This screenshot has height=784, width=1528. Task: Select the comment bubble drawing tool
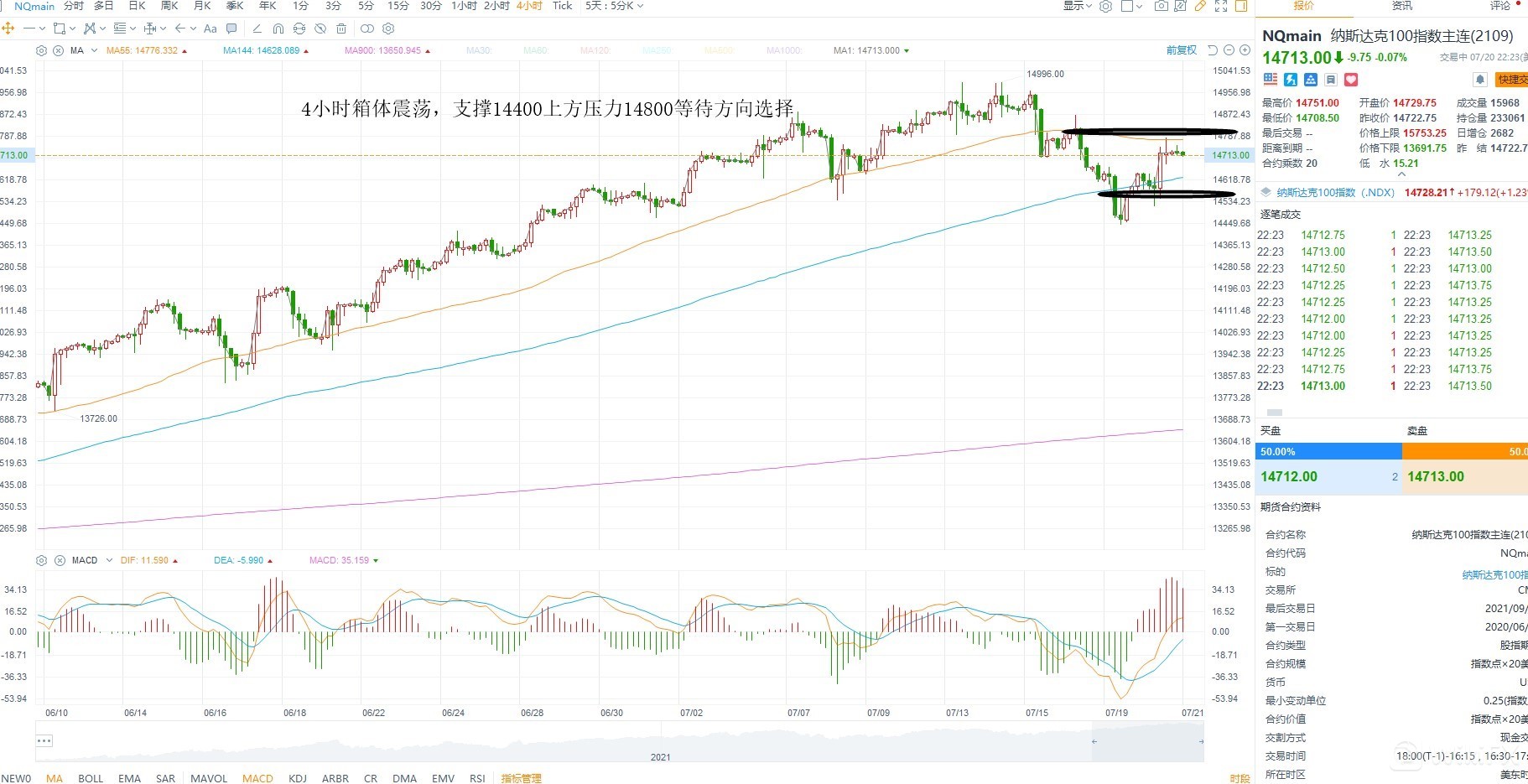[x=231, y=29]
